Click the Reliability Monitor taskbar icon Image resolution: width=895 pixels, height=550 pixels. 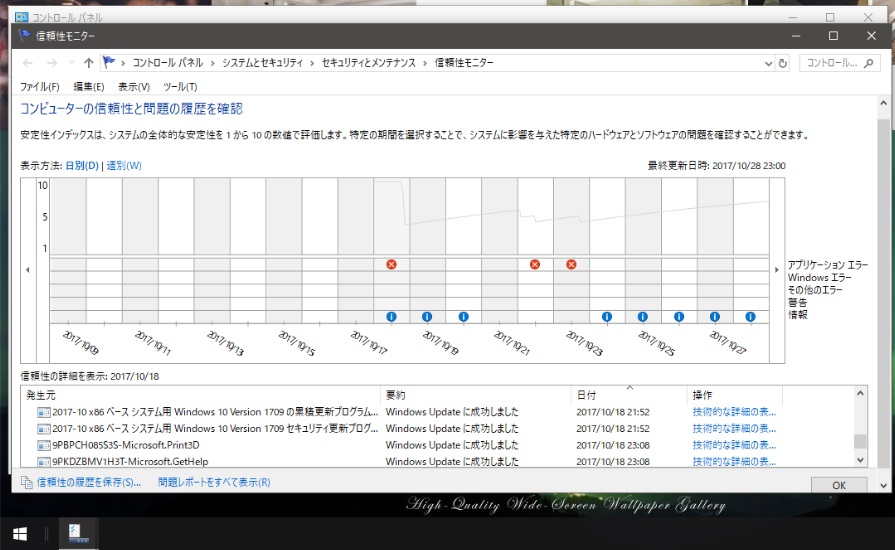(x=78, y=534)
